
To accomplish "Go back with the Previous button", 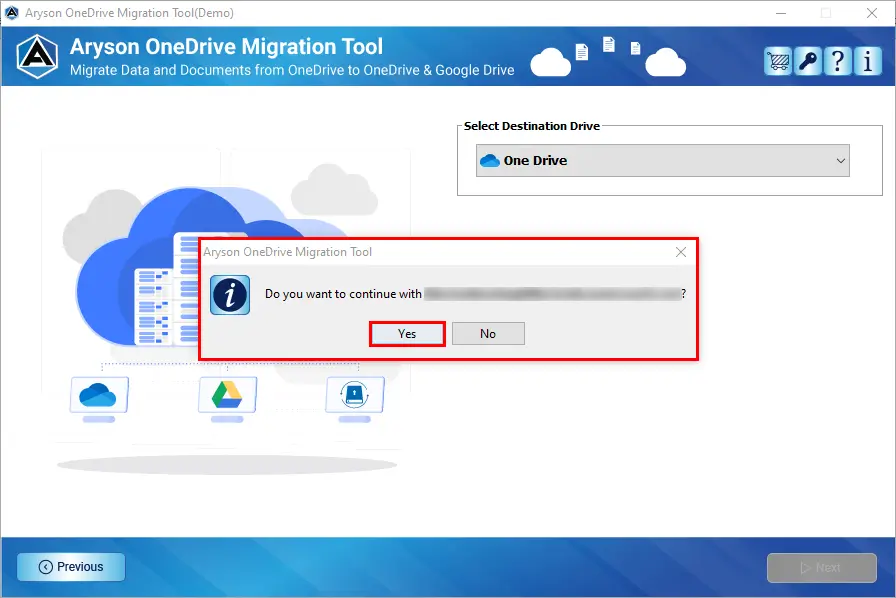I will (71, 567).
